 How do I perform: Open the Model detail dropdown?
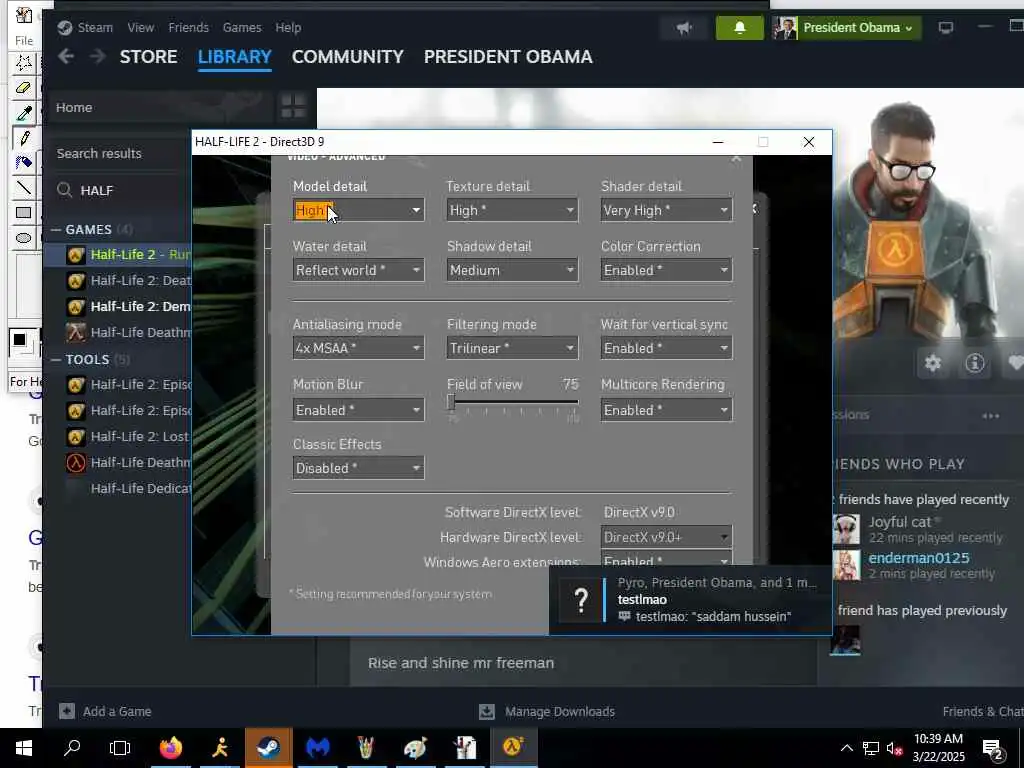[358, 210]
